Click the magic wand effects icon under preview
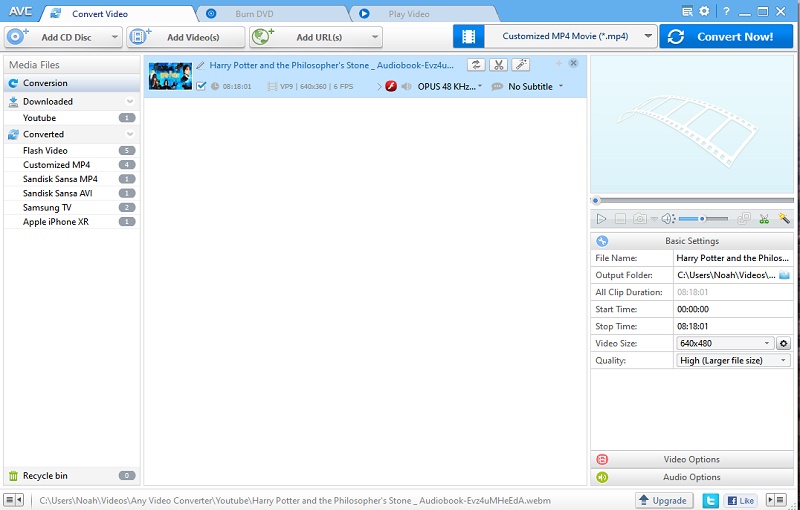This screenshot has height=510, width=800. [x=784, y=219]
